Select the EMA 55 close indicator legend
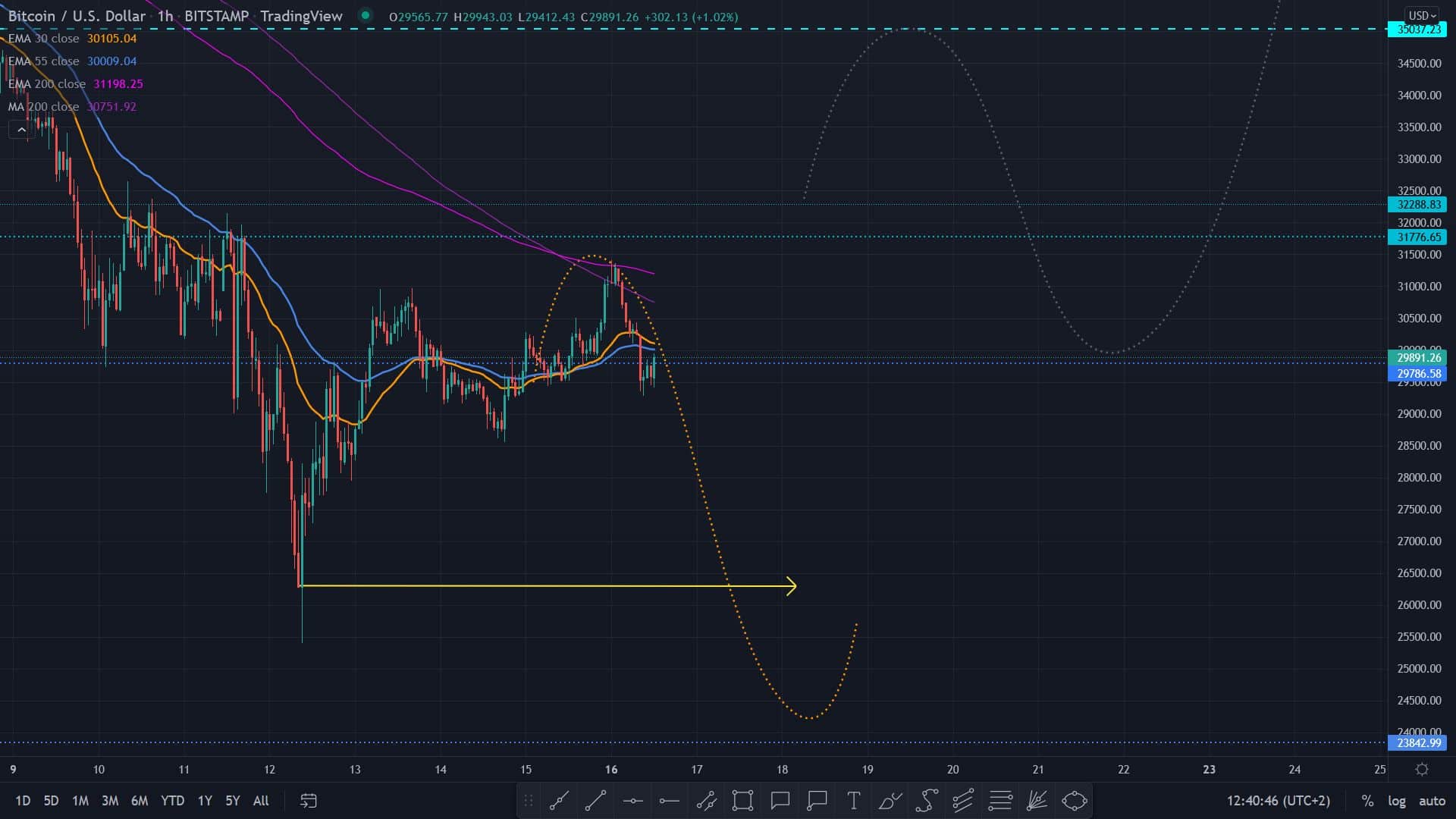This screenshot has width=1456, height=819. tap(72, 61)
